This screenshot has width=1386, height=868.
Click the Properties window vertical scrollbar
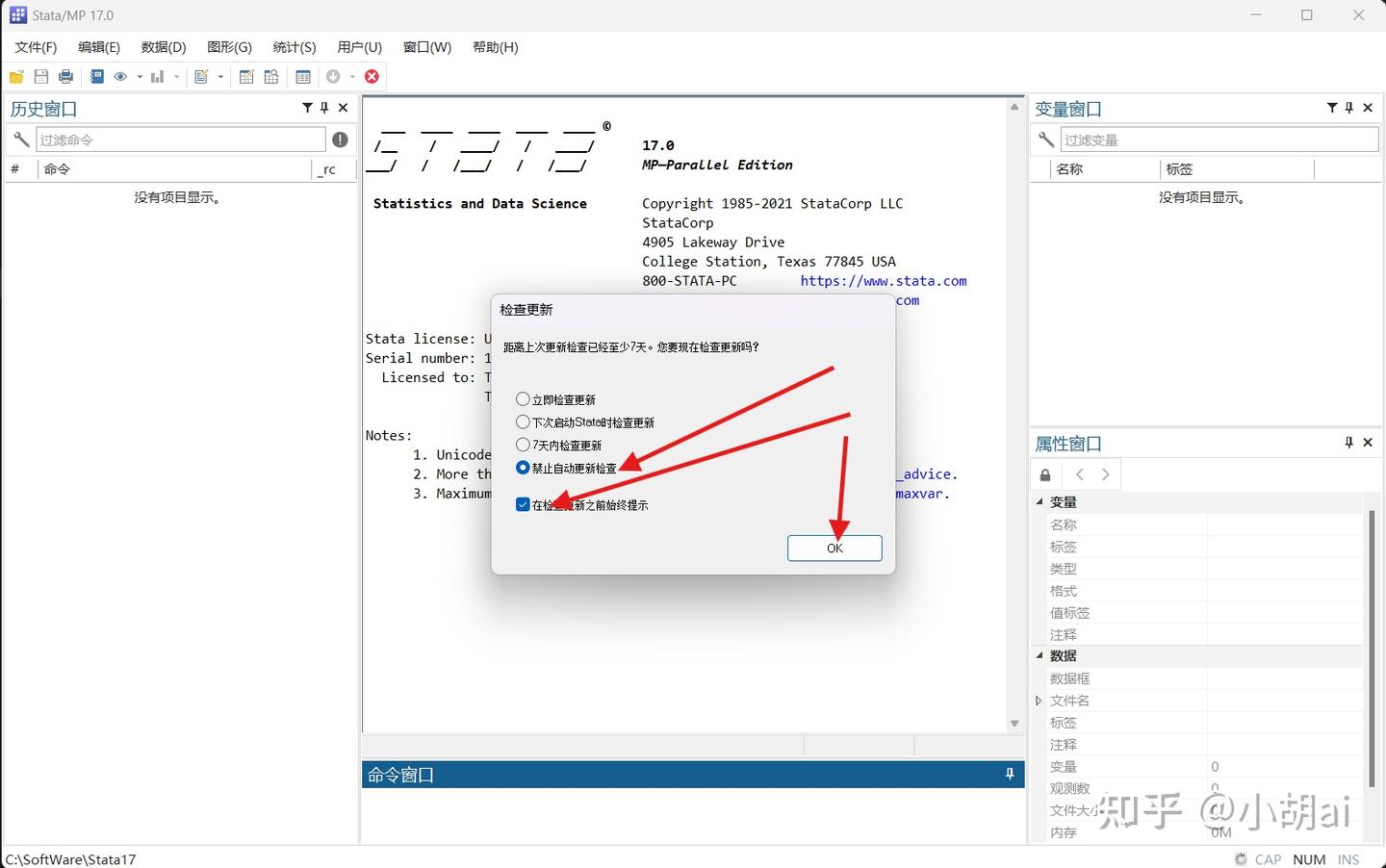click(x=1373, y=647)
